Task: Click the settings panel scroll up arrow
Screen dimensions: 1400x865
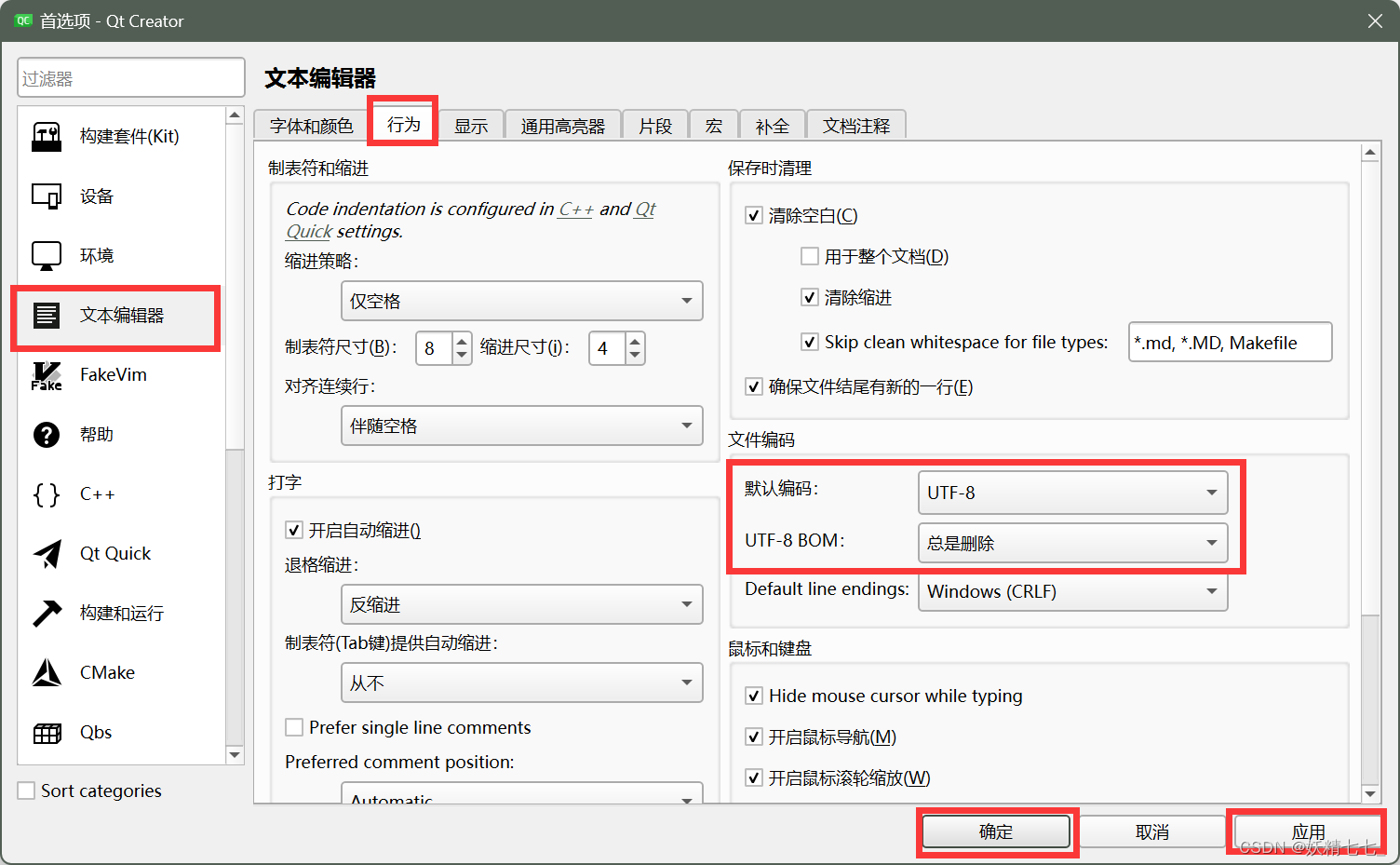Action: 1370,152
